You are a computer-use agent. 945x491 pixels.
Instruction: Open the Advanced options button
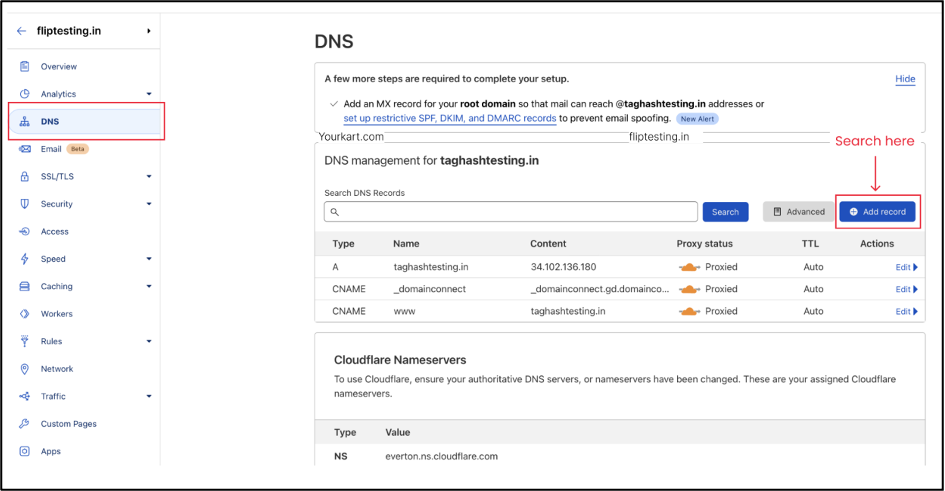[799, 212]
